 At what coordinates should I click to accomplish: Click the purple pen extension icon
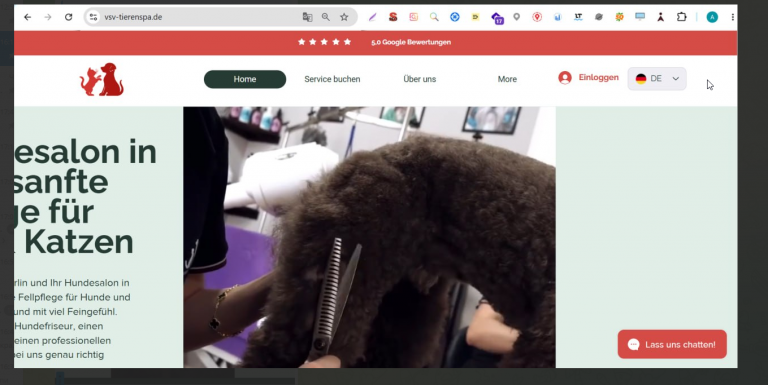tap(372, 17)
